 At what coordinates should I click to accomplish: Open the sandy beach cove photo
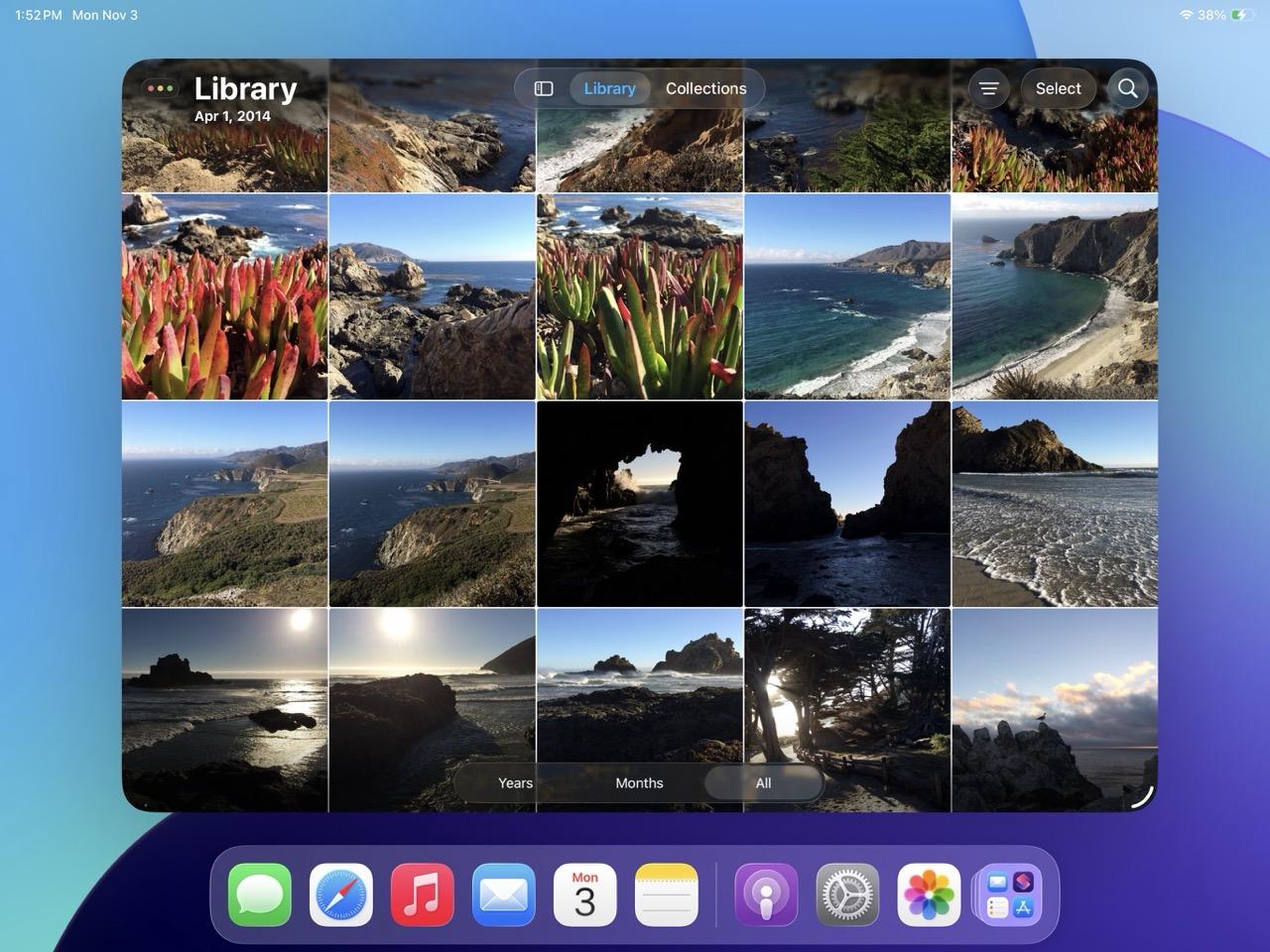pyautogui.click(x=1055, y=297)
